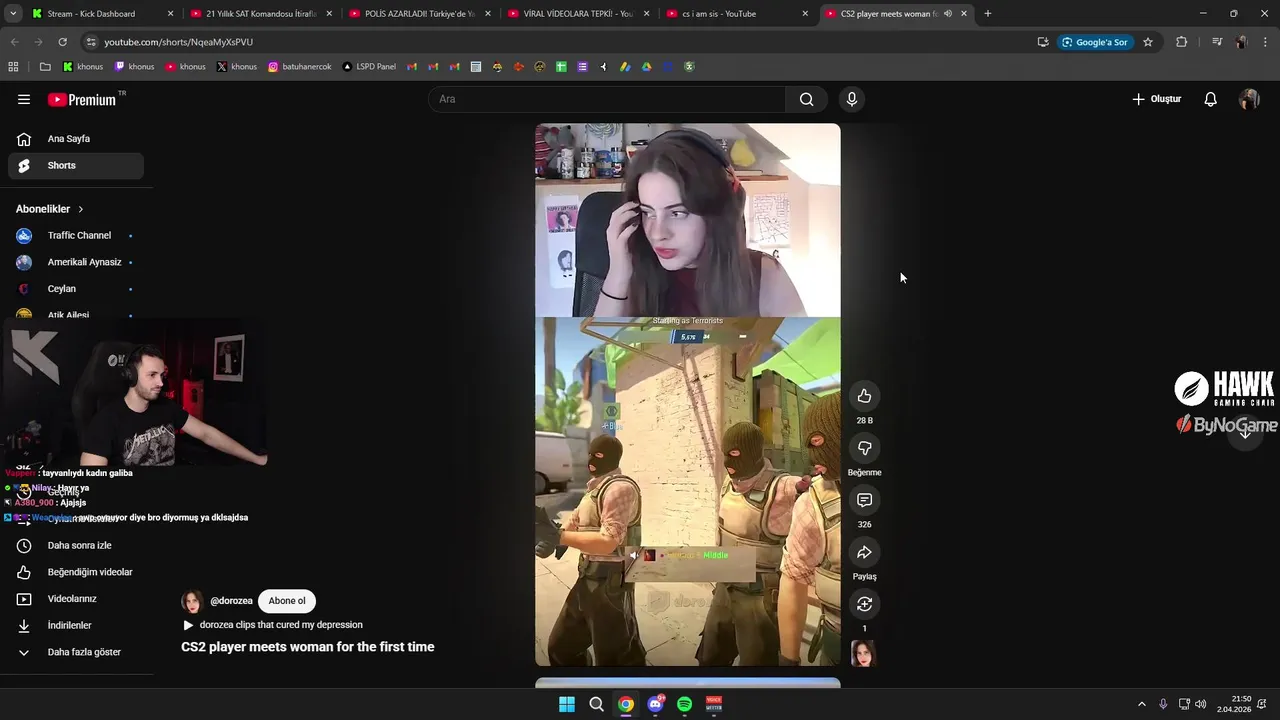
Task: Open Discord from the taskbar
Action: [655, 704]
